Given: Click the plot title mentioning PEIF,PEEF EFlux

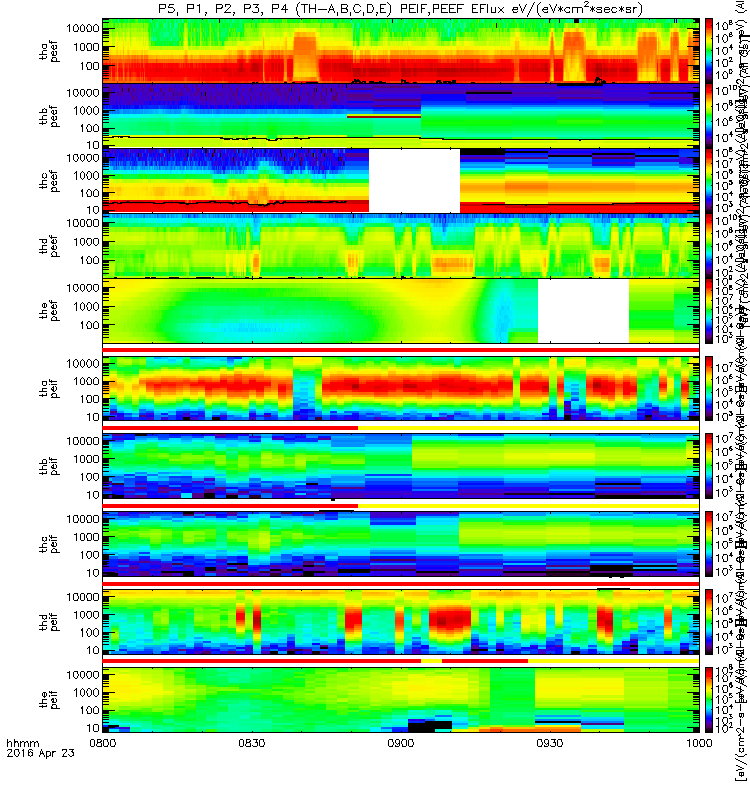Looking at the screenshot, I should tap(401, 9).
